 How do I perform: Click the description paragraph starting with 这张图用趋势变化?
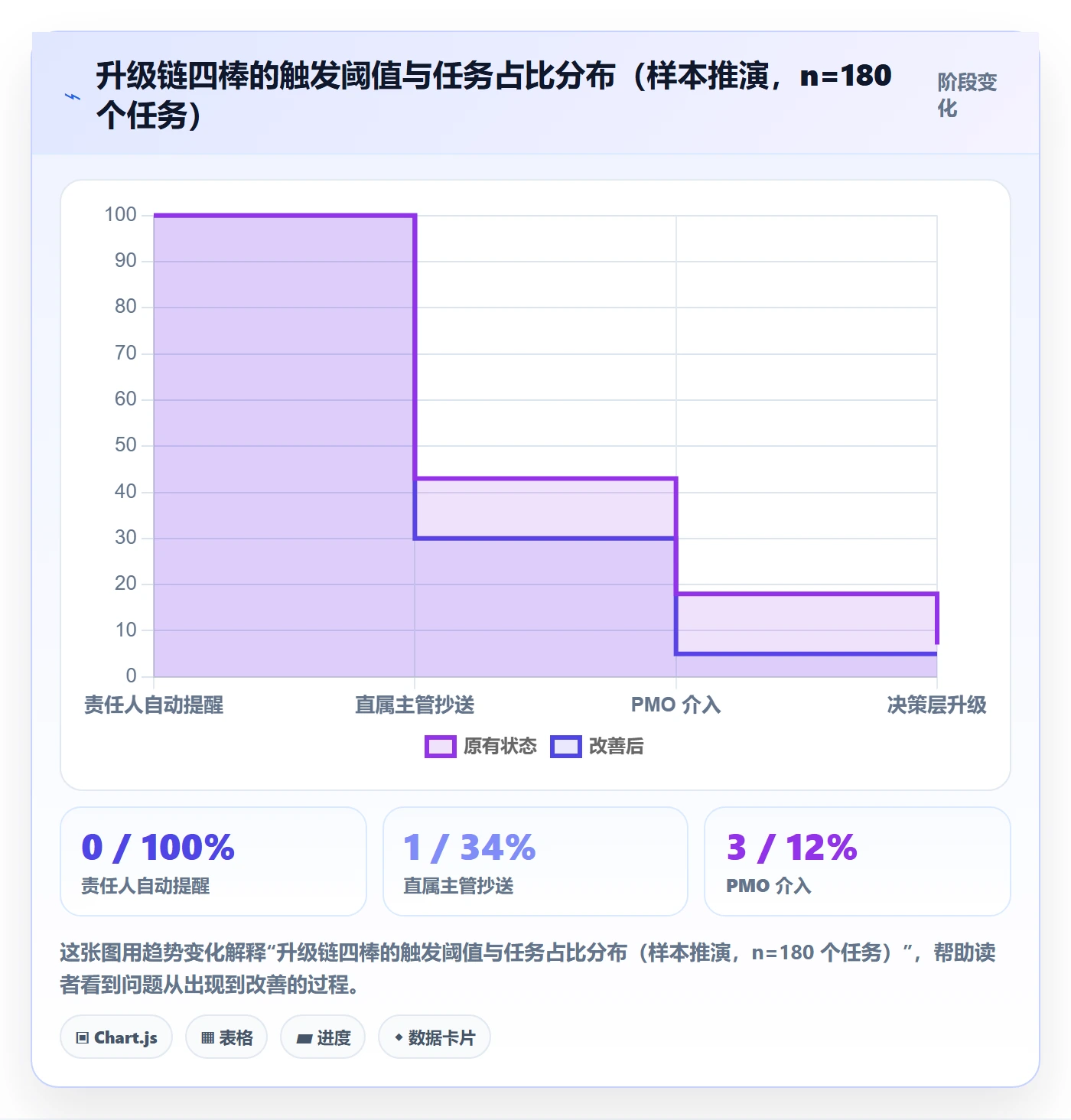point(528,968)
